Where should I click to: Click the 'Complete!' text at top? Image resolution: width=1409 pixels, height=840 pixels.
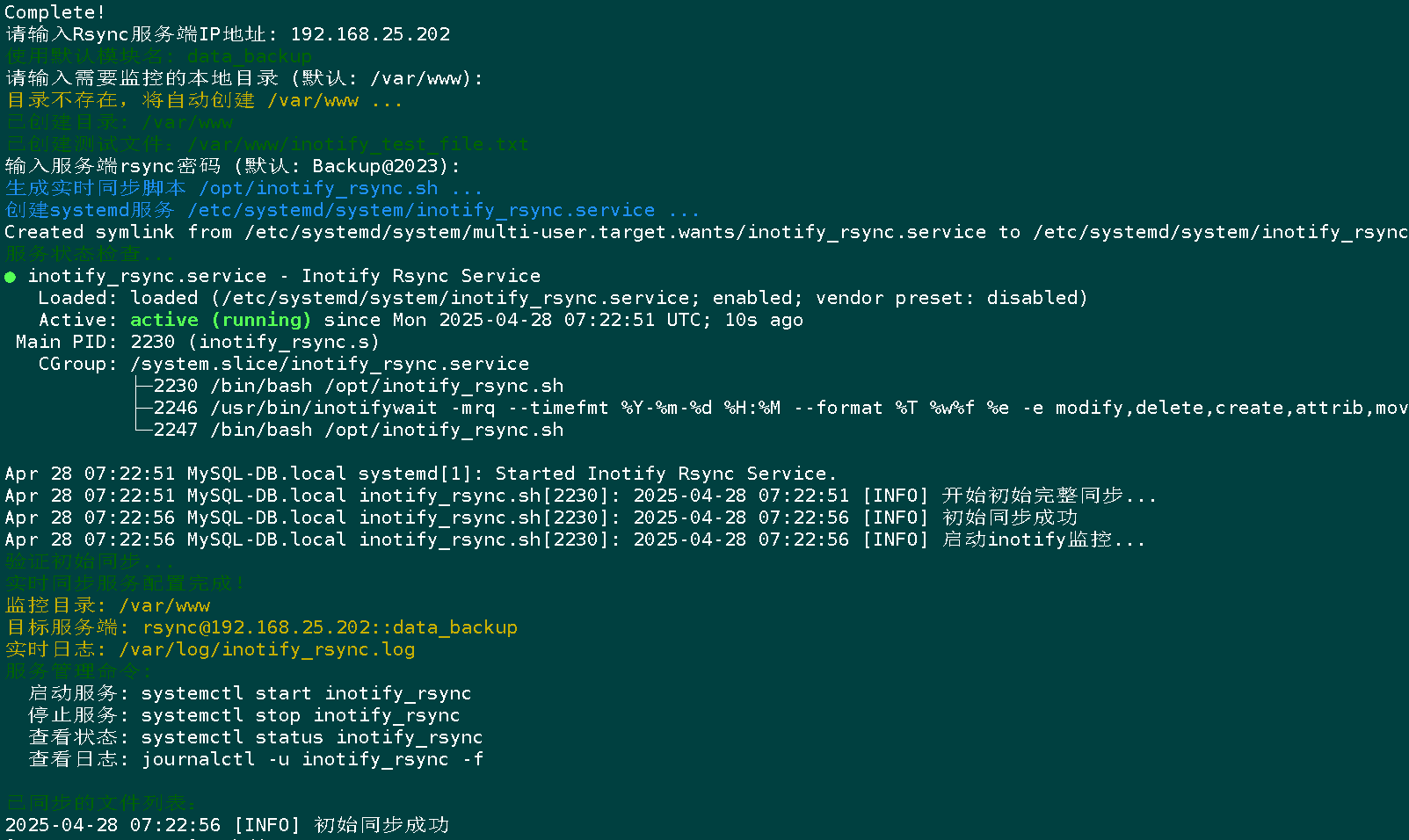(54, 12)
